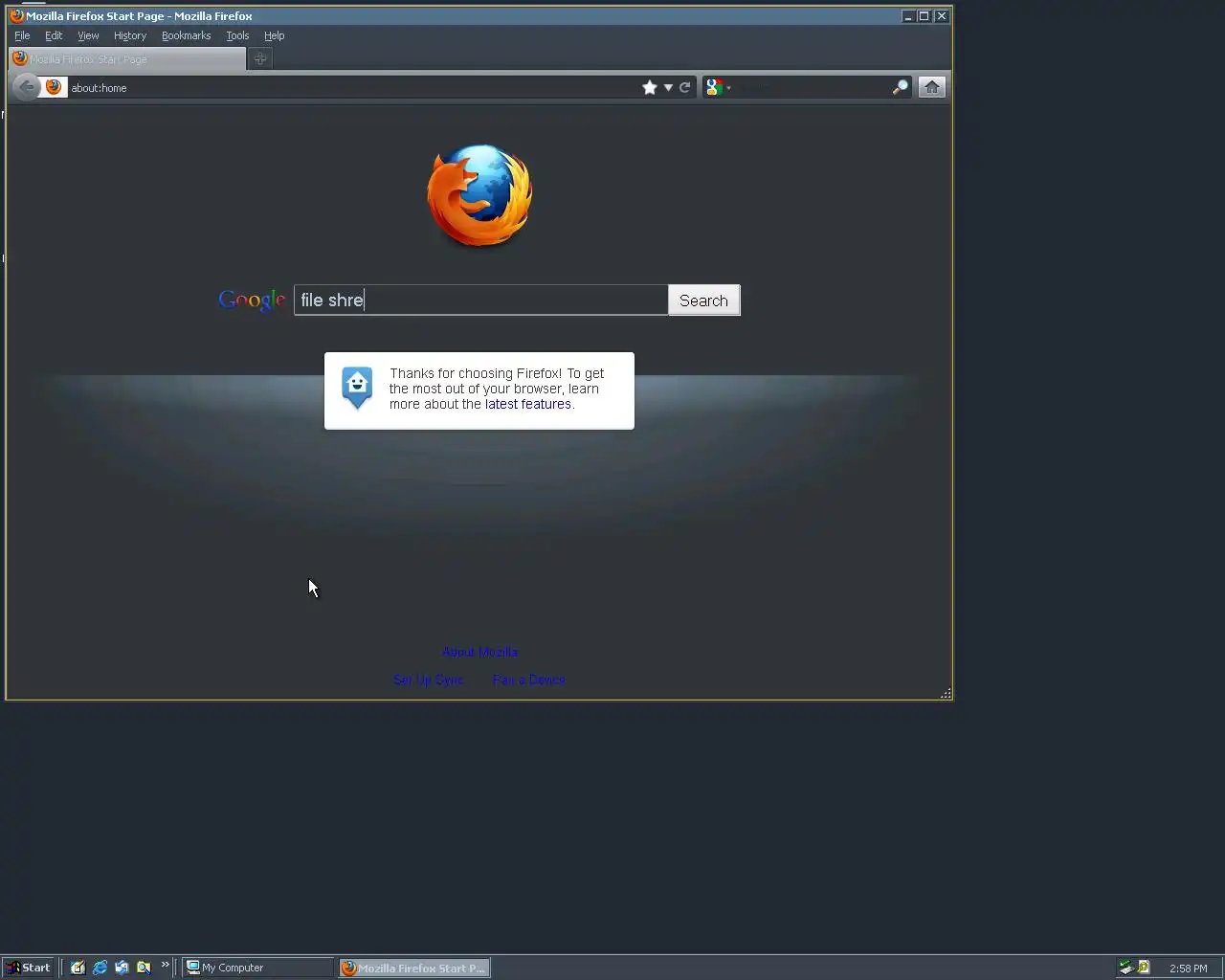Viewport: 1225px width, 980px height.
Task: Open the Help menu
Action: [275, 35]
